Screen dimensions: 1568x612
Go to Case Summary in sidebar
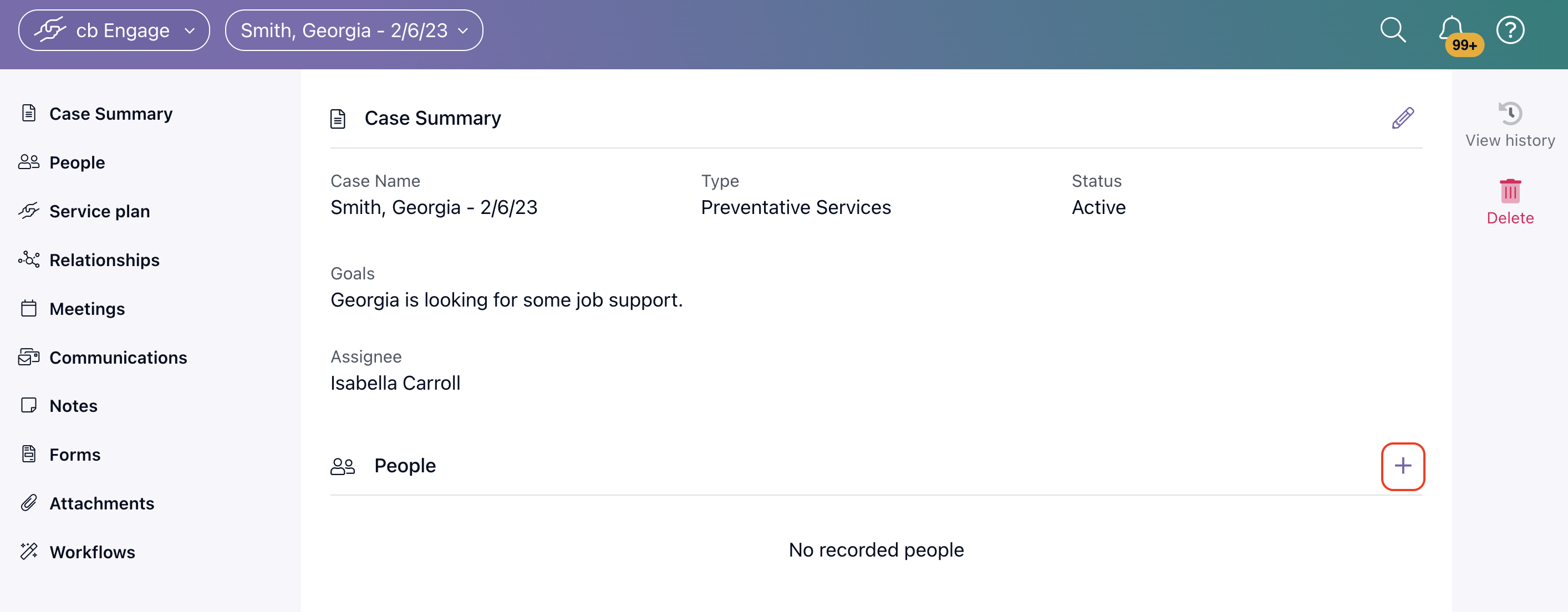pos(111,114)
